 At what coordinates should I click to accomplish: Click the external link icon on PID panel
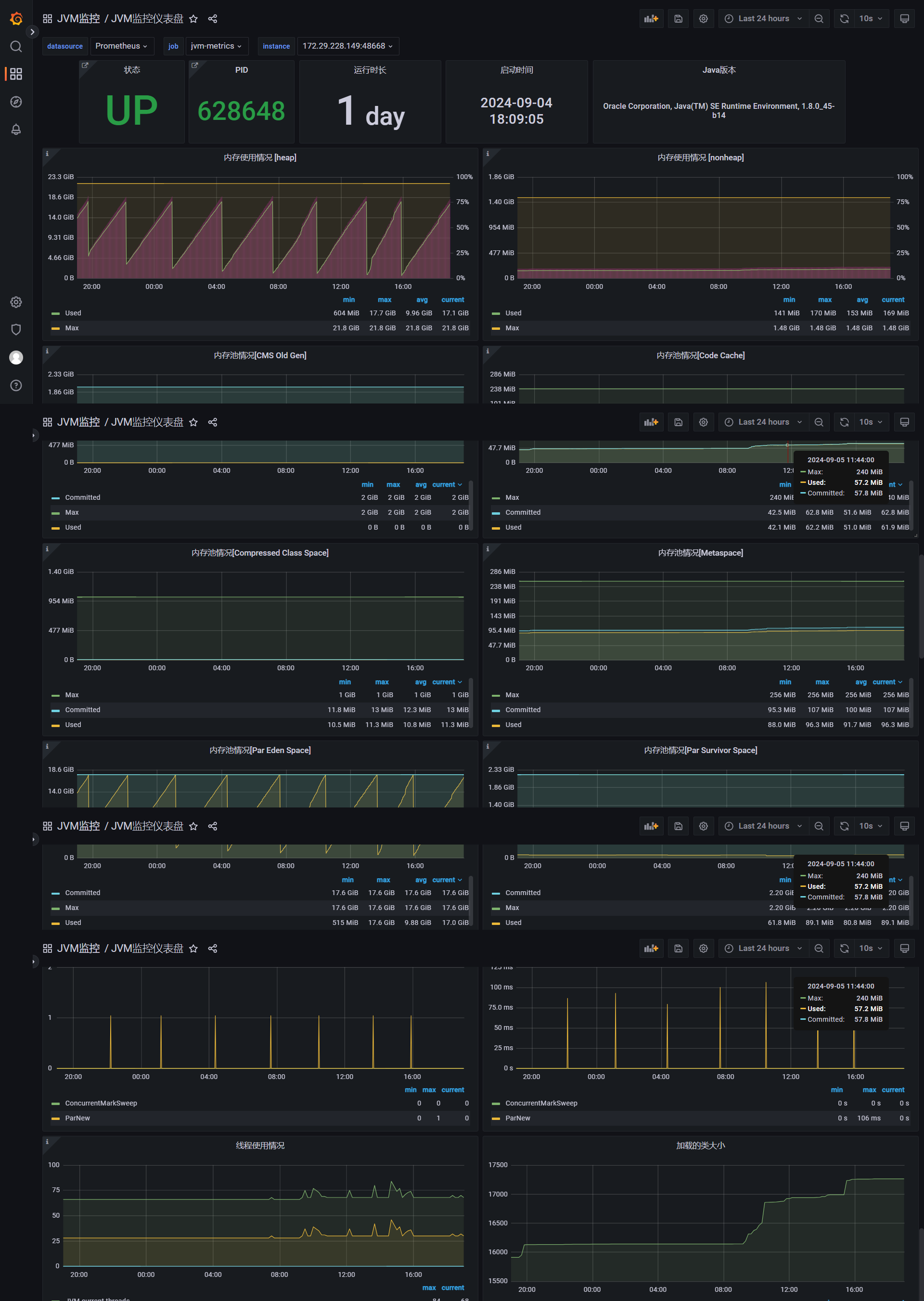[194, 65]
